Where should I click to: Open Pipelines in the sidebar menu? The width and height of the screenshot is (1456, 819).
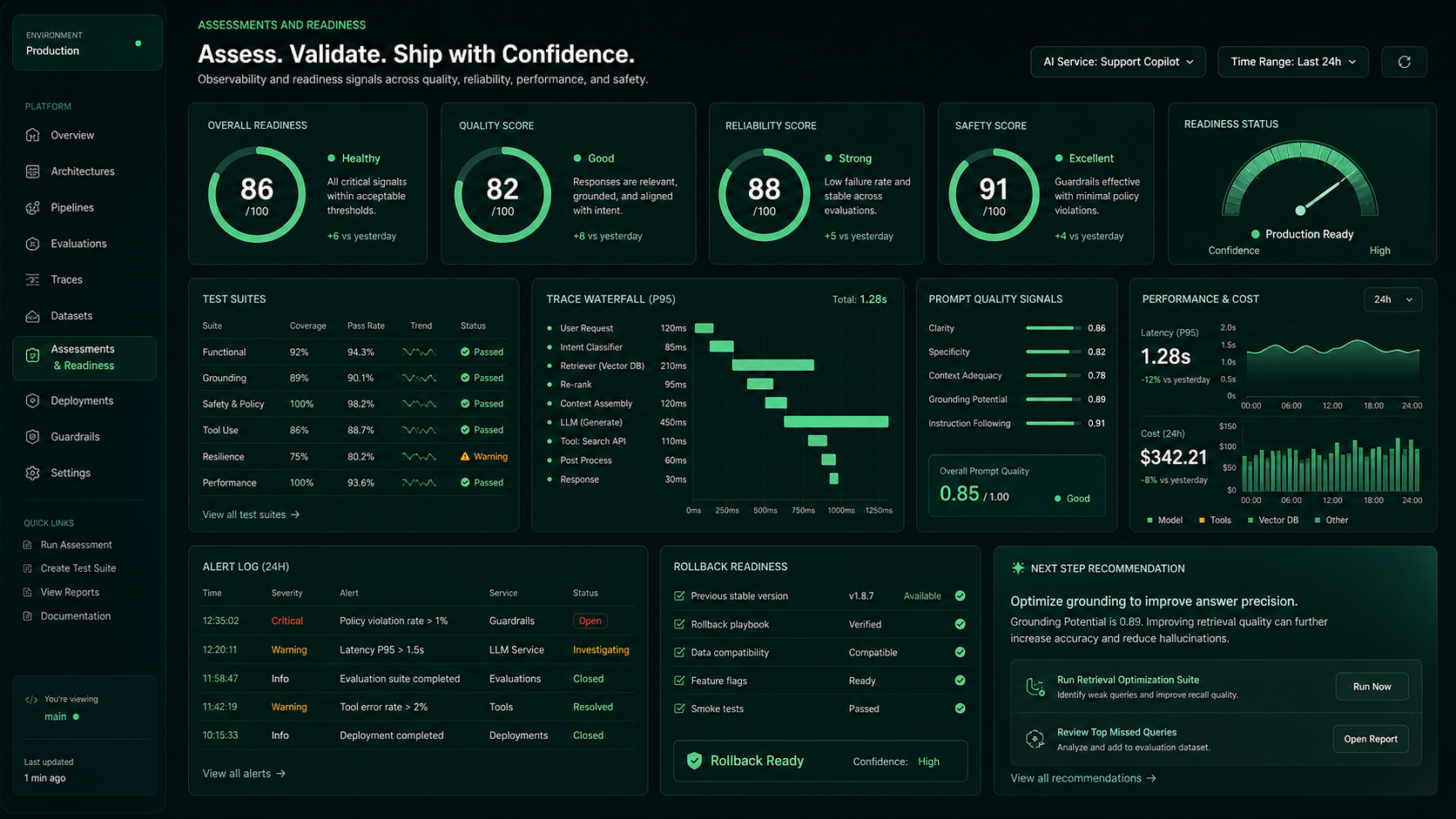click(72, 208)
